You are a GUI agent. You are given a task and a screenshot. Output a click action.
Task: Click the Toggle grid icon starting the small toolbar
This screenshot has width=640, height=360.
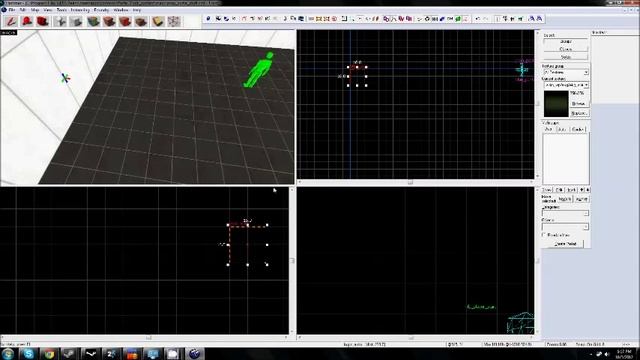pos(208,19)
